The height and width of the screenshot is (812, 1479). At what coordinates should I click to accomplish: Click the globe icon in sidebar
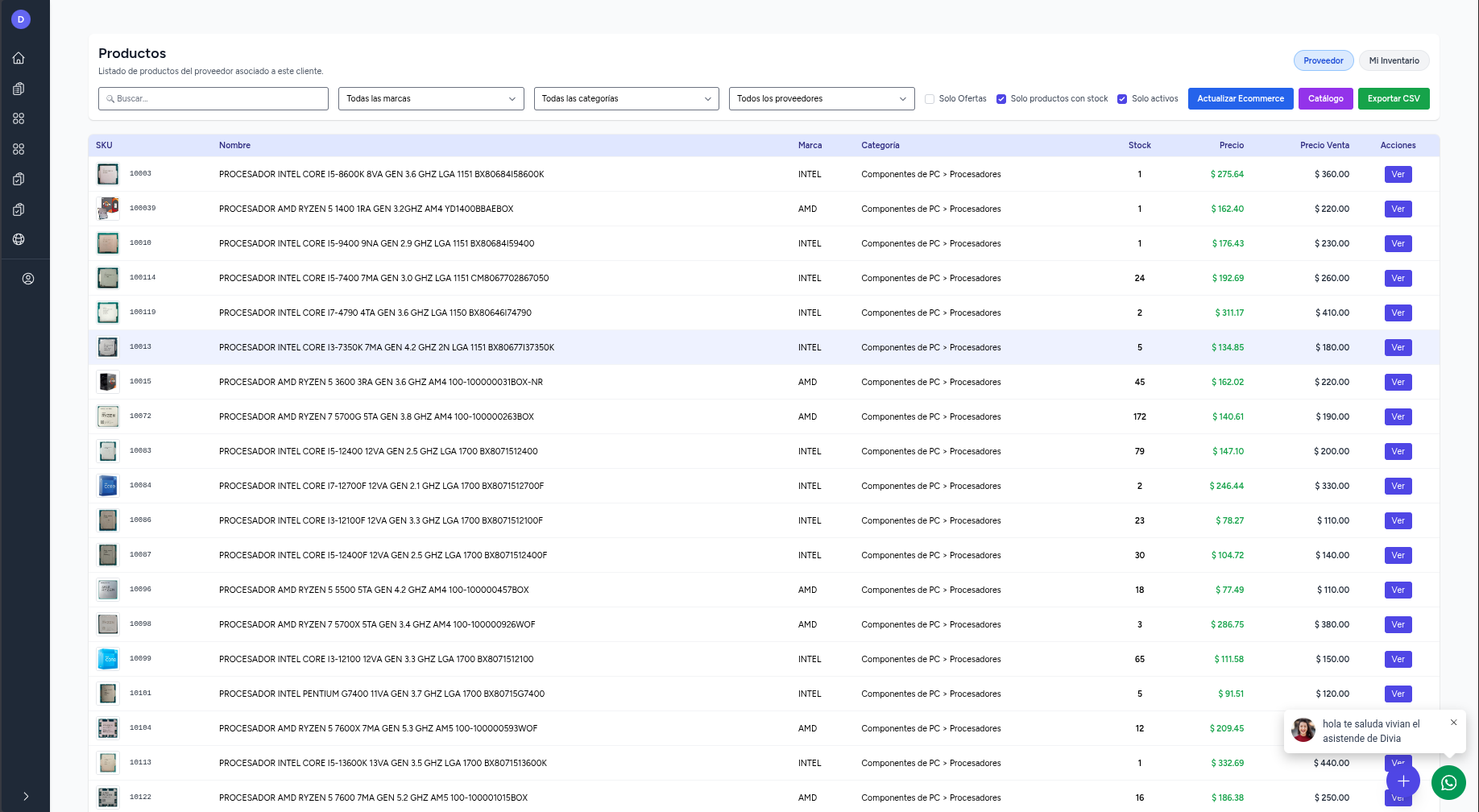[x=19, y=239]
